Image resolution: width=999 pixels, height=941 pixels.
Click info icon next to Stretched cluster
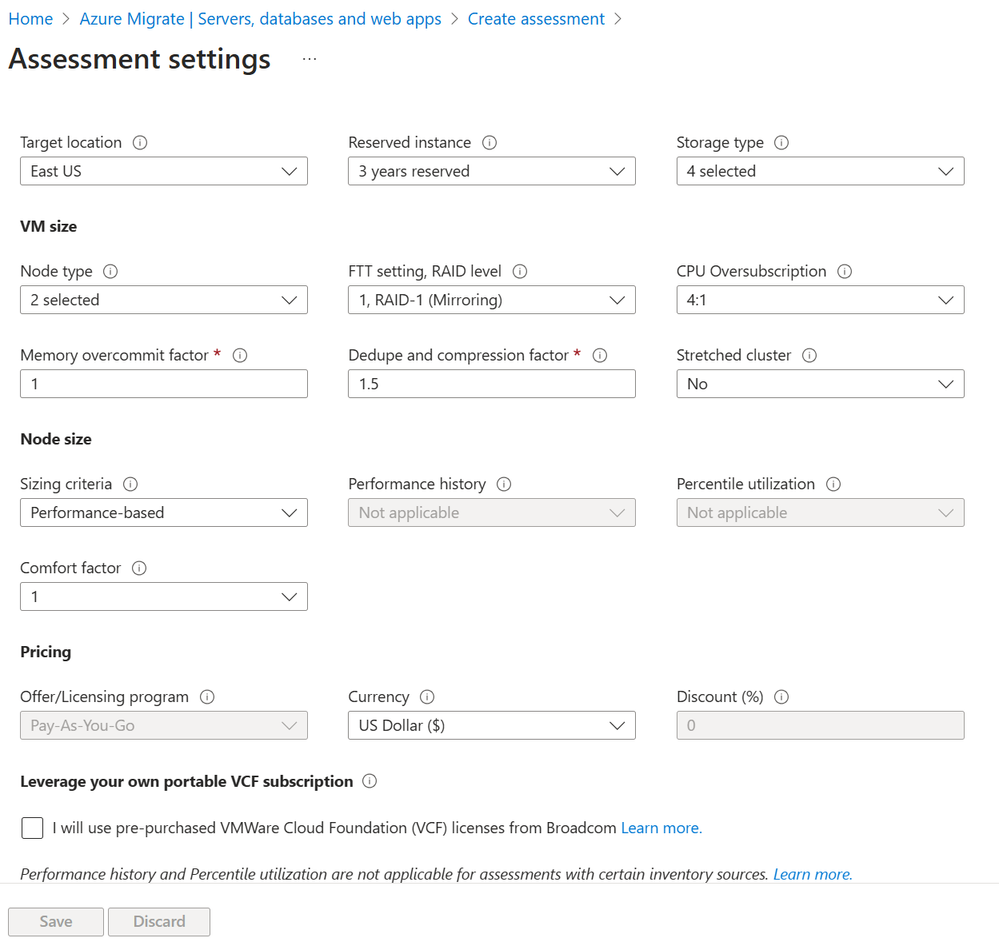tap(809, 356)
